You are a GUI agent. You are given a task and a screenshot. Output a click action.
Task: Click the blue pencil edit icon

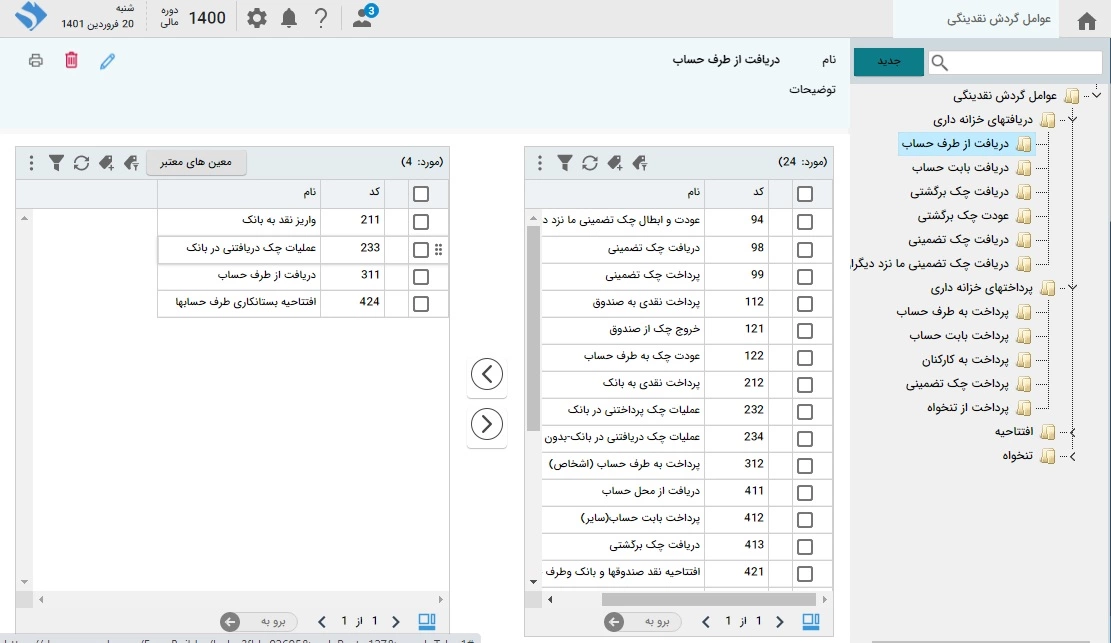pos(108,61)
